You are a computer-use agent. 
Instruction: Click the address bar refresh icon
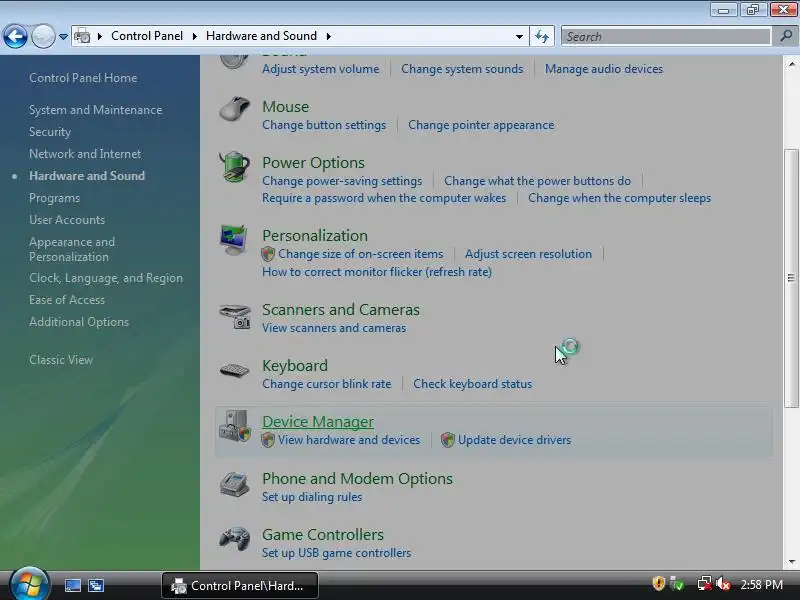542,36
